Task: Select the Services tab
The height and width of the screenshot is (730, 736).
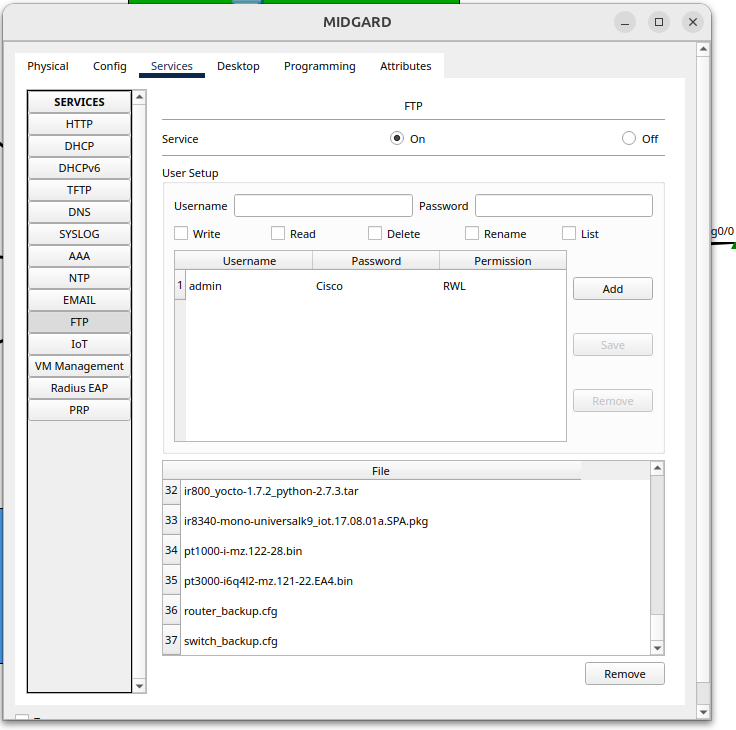Action: pos(172,66)
